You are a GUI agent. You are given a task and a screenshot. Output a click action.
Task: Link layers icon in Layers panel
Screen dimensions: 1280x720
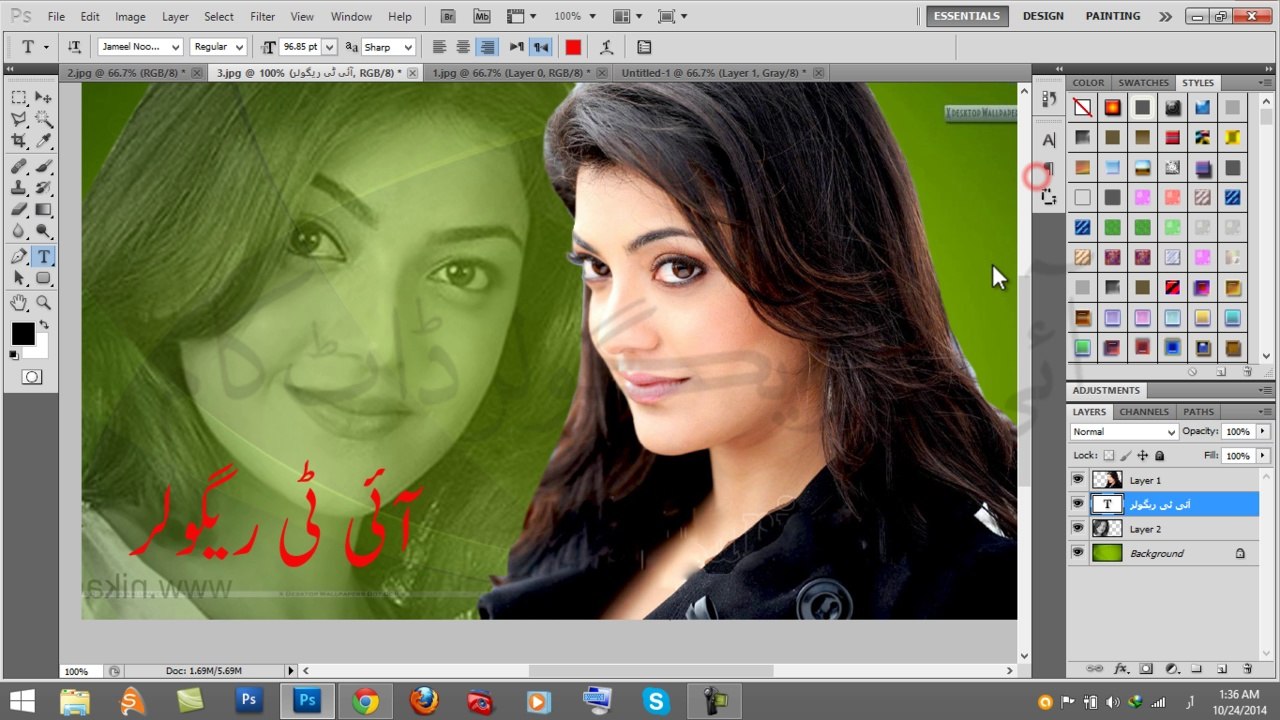(x=1095, y=668)
